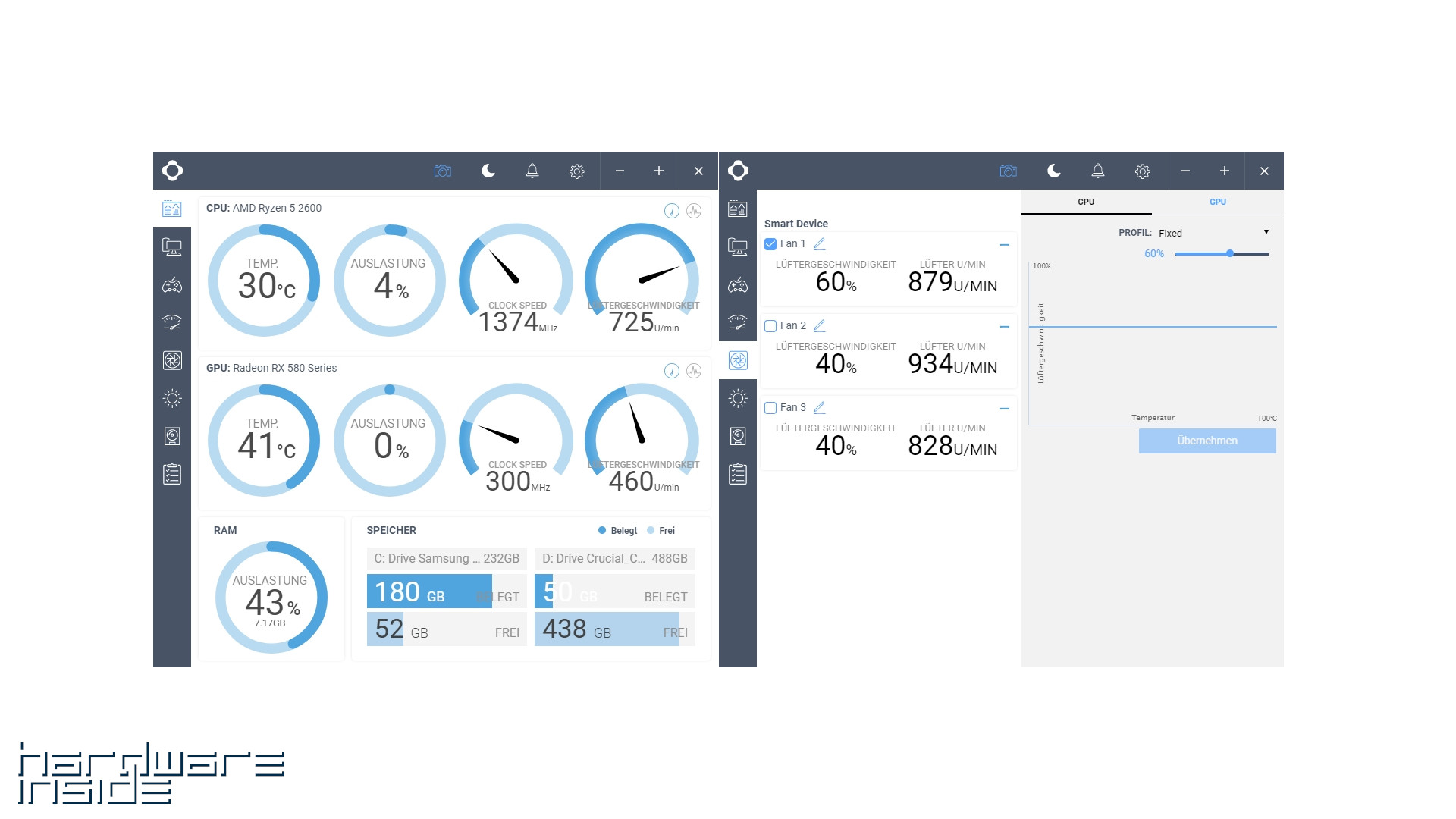Switch to the CPU tab
This screenshot has height=819, width=1456.
point(1086,202)
